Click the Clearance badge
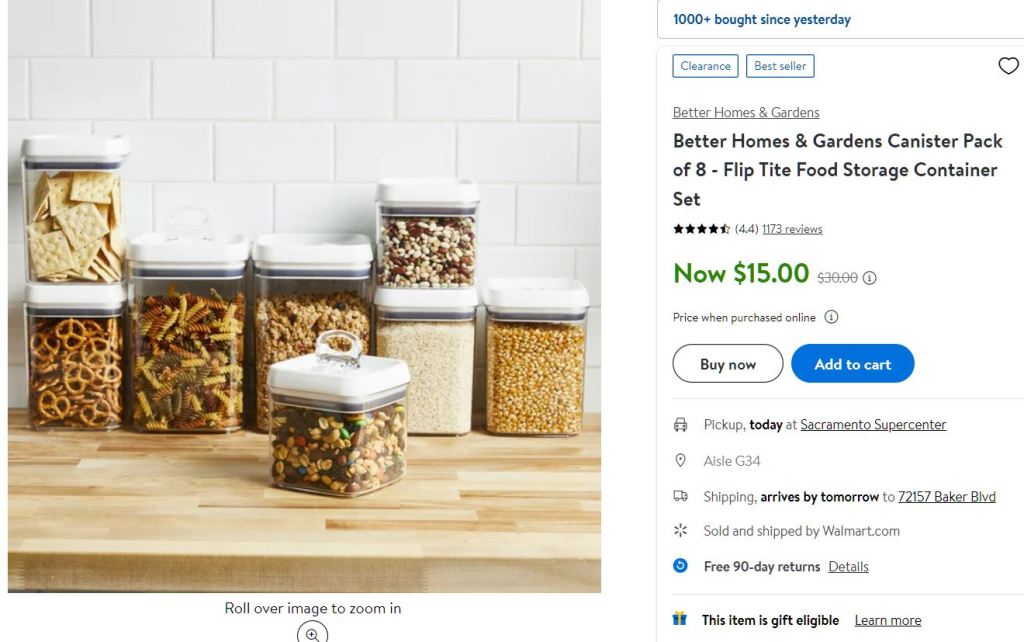This screenshot has width=1024, height=642. click(705, 66)
